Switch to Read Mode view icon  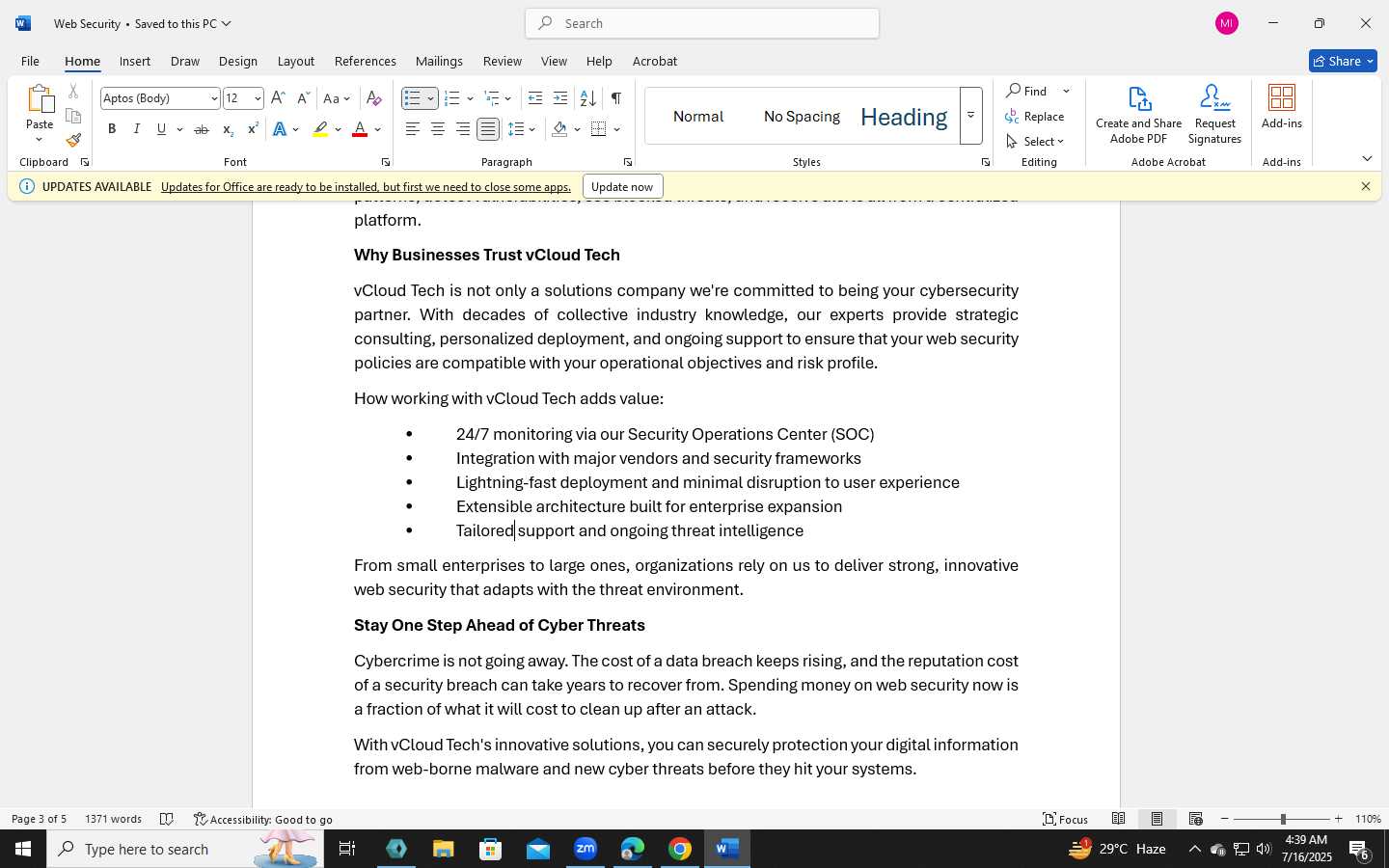tap(1119, 819)
